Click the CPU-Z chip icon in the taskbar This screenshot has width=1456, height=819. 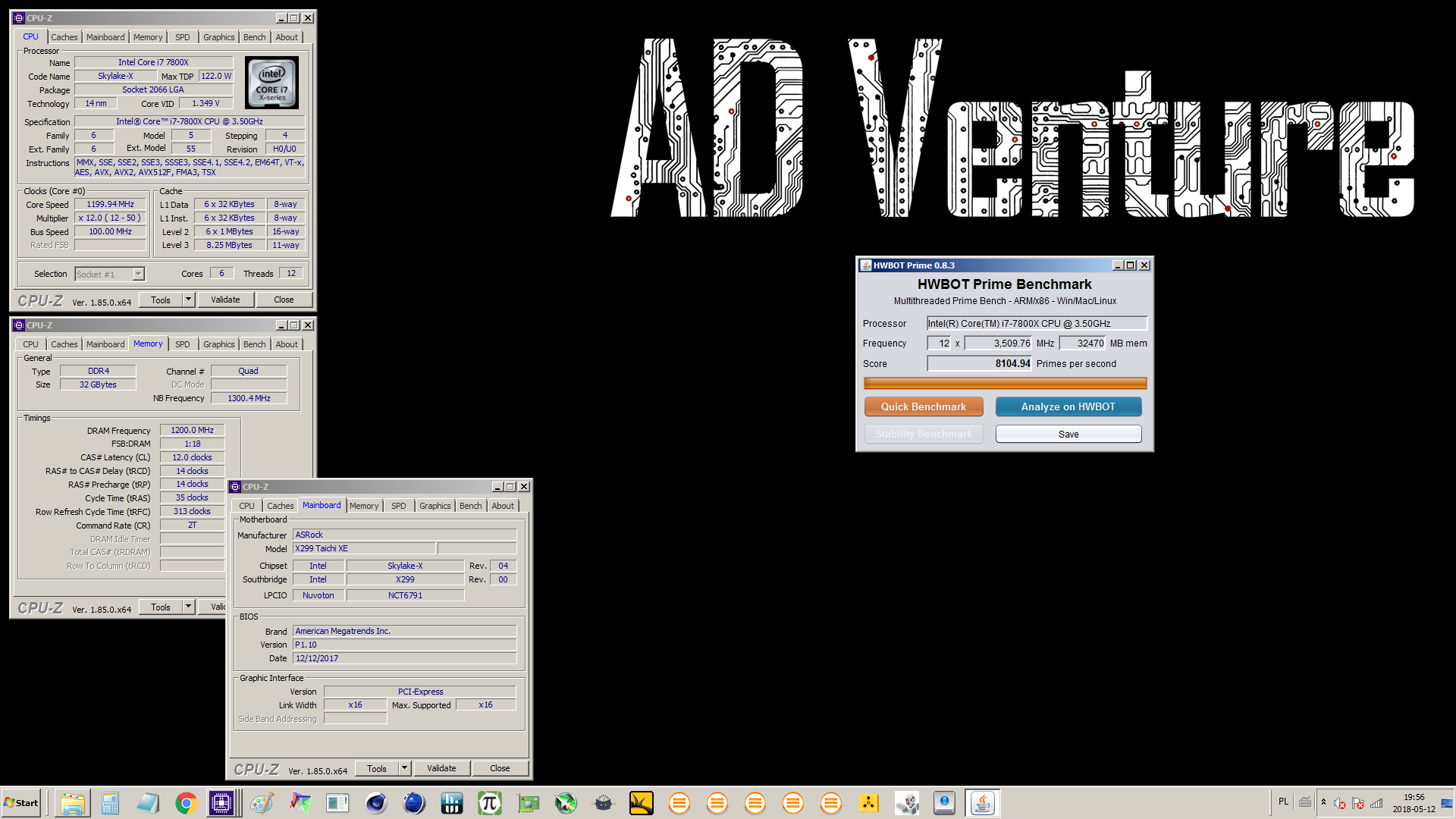pyautogui.click(x=221, y=803)
